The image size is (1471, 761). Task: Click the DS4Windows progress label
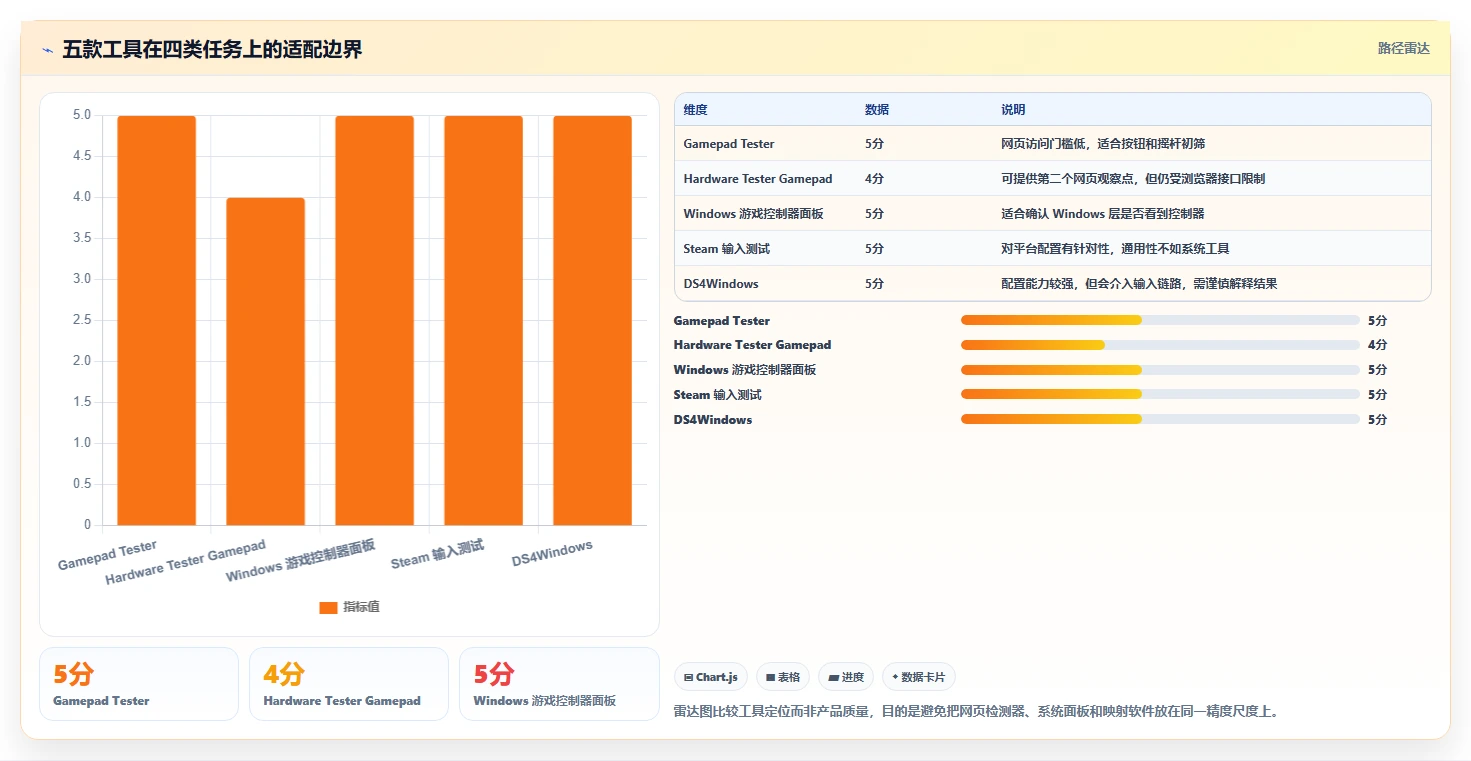click(713, 420)
